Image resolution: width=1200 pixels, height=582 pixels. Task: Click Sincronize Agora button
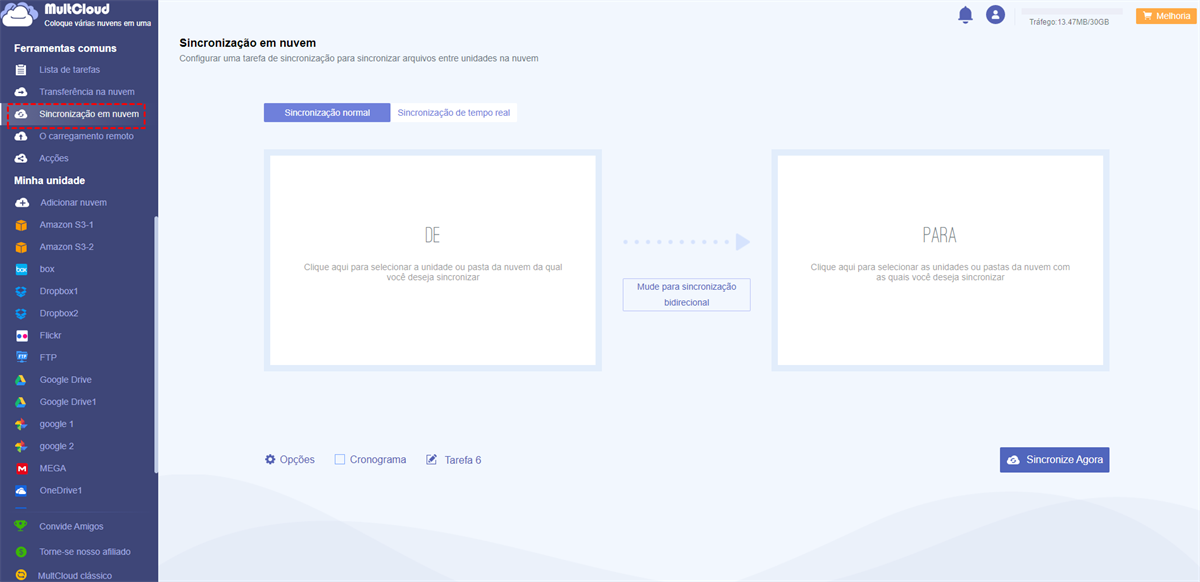click(1054, 459)
